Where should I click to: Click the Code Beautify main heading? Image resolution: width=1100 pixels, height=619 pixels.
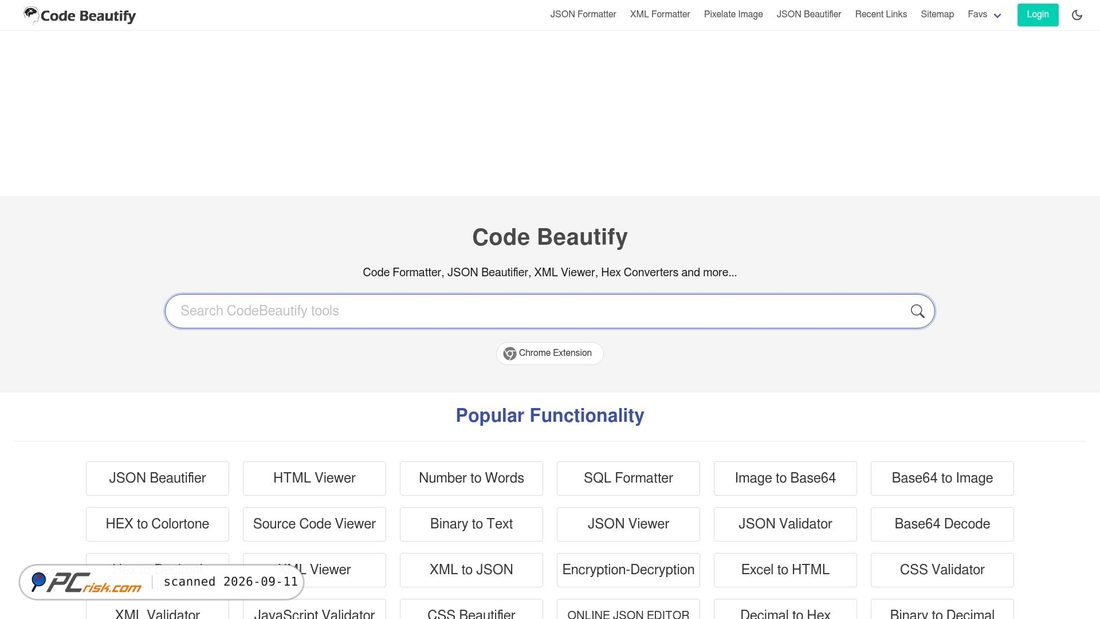[550, 237]
